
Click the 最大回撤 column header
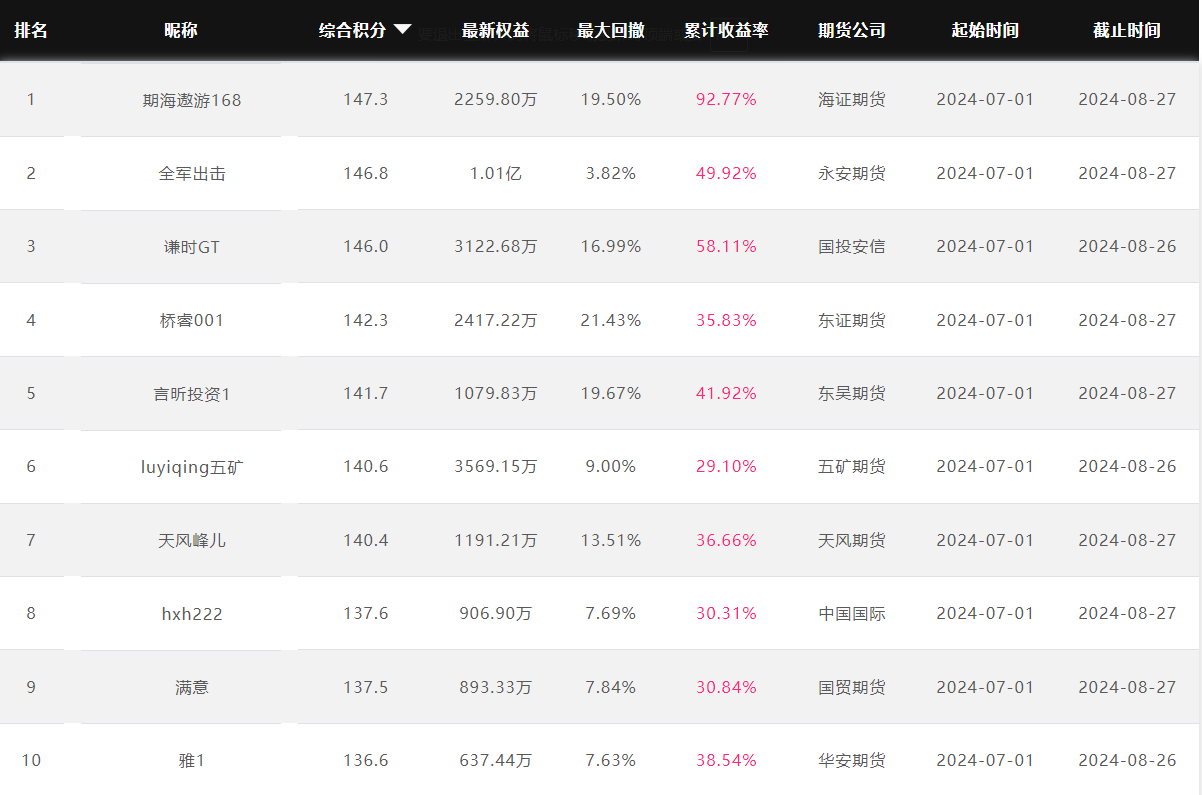[x=611, y=30]
